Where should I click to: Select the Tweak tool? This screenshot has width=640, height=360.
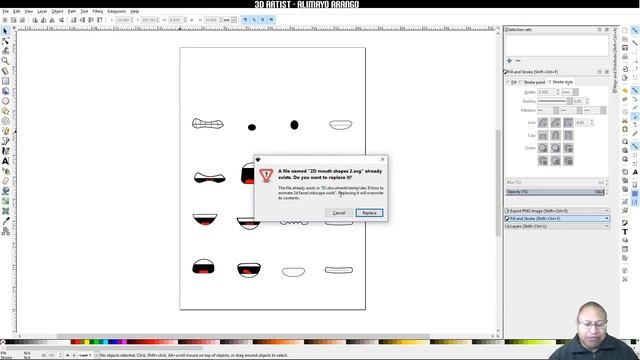click(x=5, y=51)
